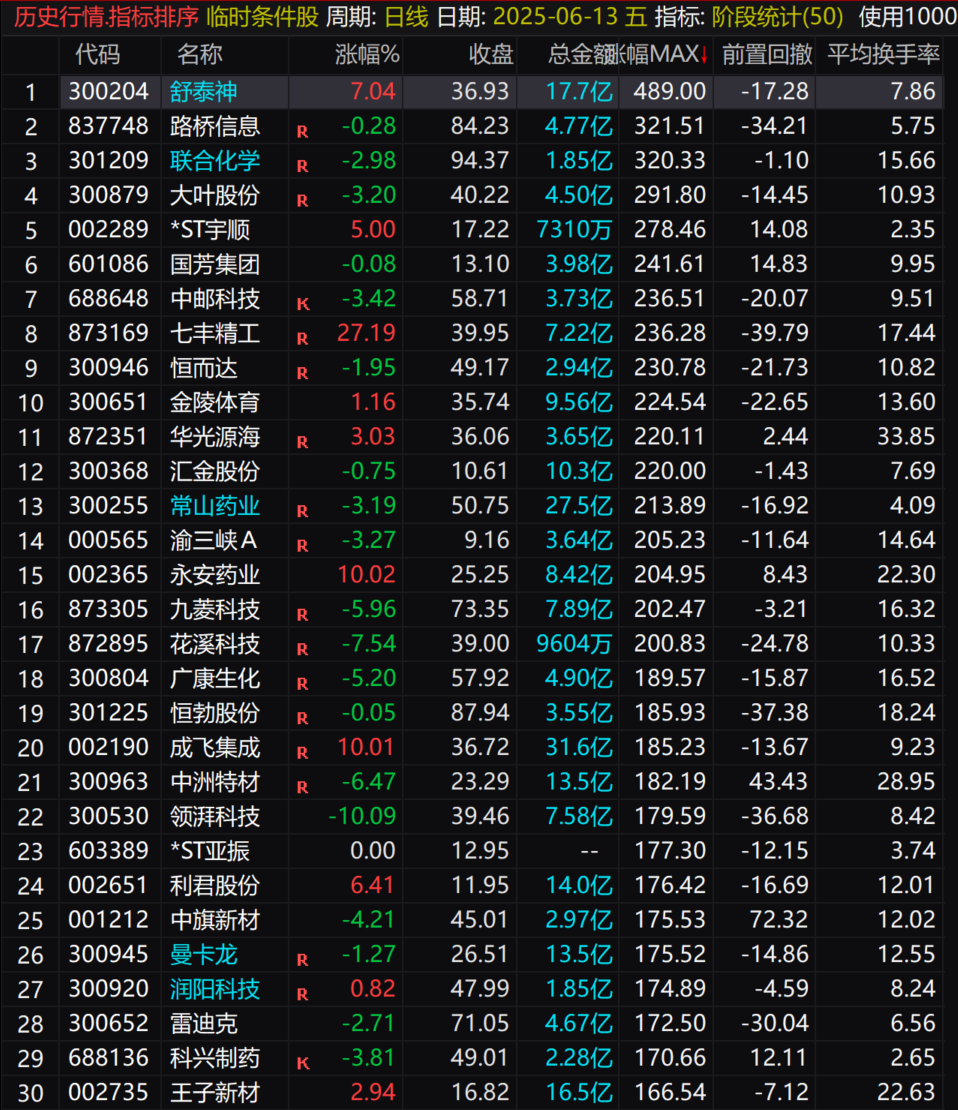Click 7310万 amount for *ST宇顺
This screenshot has height=1110, width=958.
[x=574, y=229]
